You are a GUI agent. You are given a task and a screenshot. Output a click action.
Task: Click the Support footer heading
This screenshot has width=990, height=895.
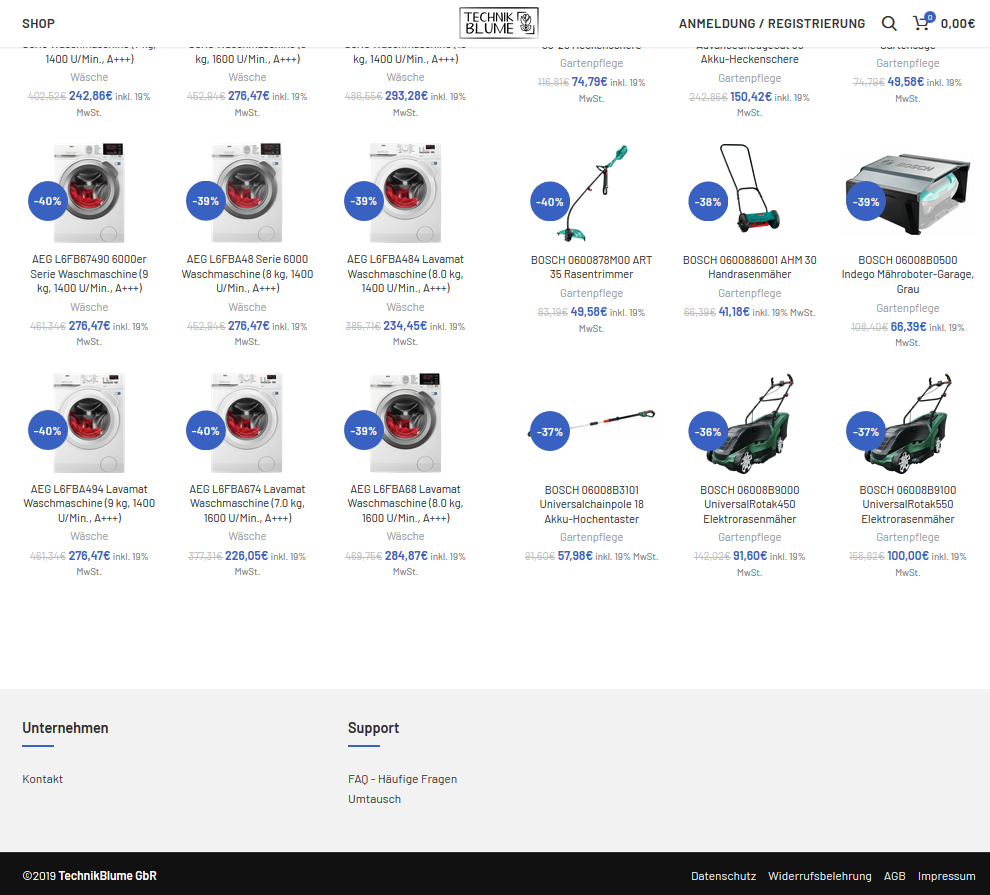click(x=373, y=728)
